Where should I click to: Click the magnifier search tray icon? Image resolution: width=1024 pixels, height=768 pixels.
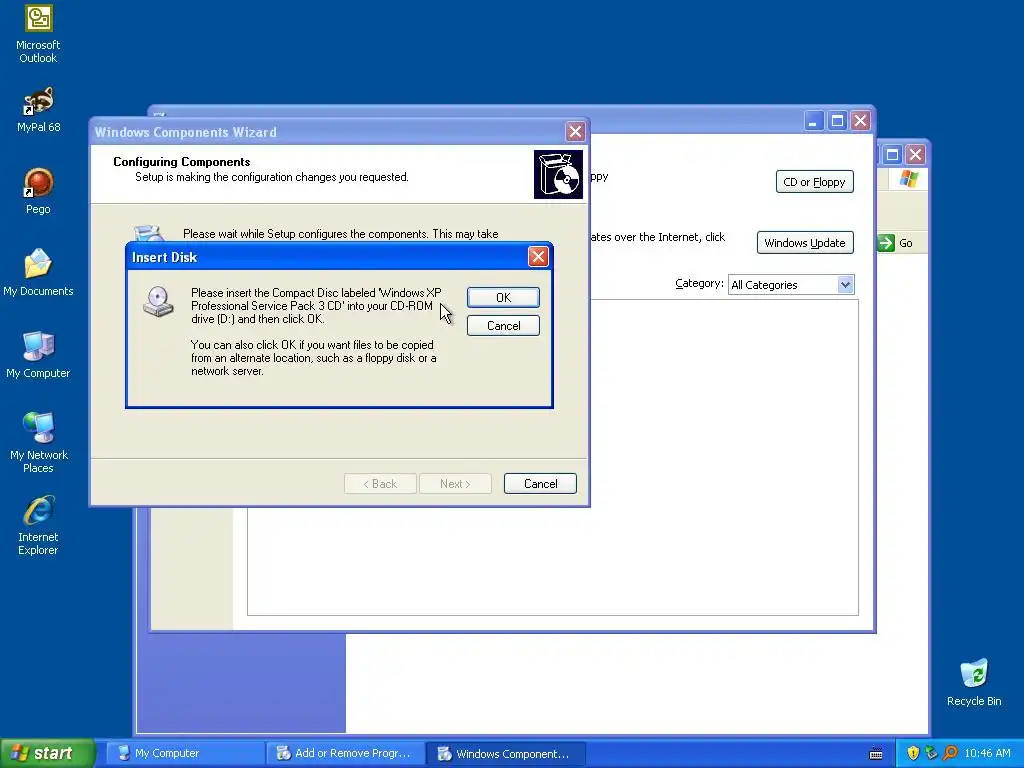950,753
